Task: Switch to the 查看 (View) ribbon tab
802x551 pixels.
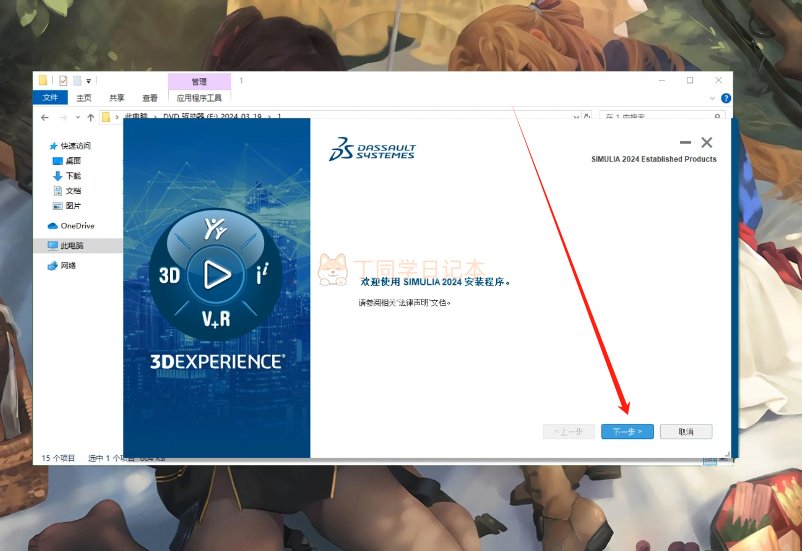Action: (x=150, y=98)
